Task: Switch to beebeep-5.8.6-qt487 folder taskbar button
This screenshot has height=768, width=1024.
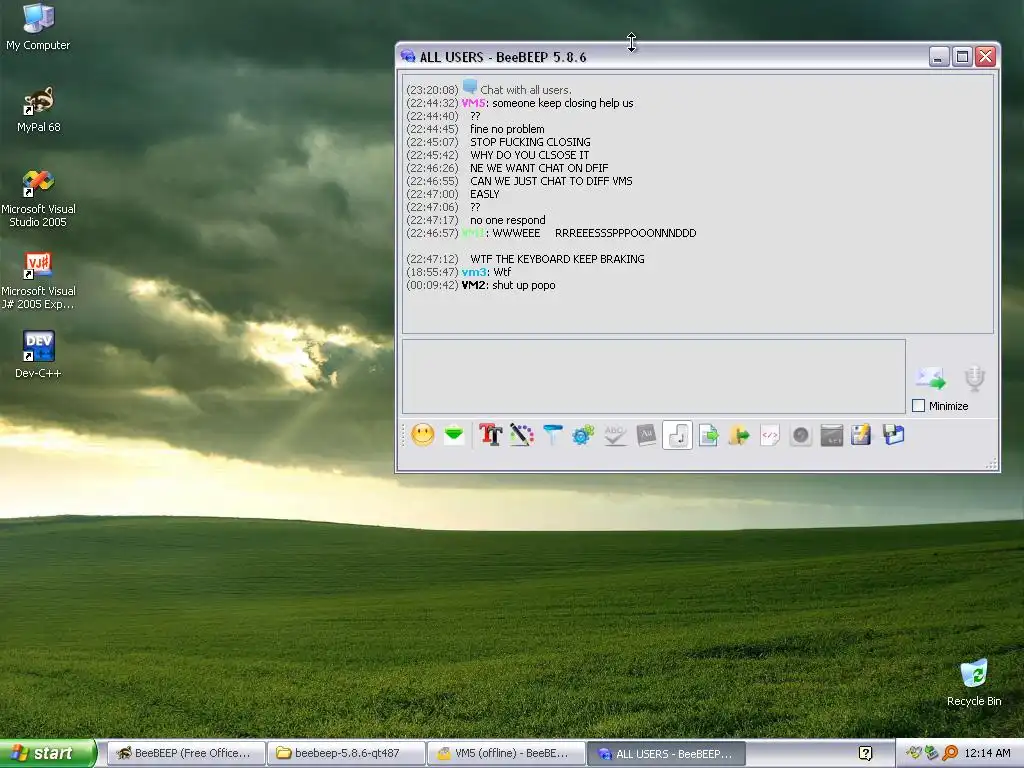Action: tap(346, 753)
